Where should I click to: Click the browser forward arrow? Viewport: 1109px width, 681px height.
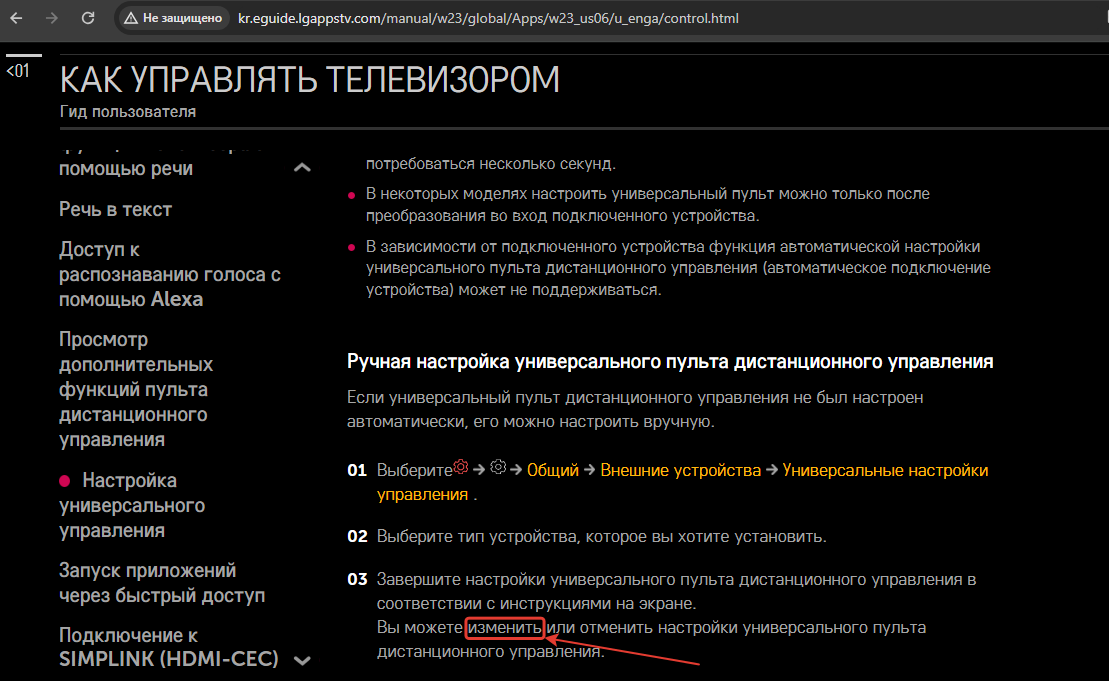click(x=52, y=18)
